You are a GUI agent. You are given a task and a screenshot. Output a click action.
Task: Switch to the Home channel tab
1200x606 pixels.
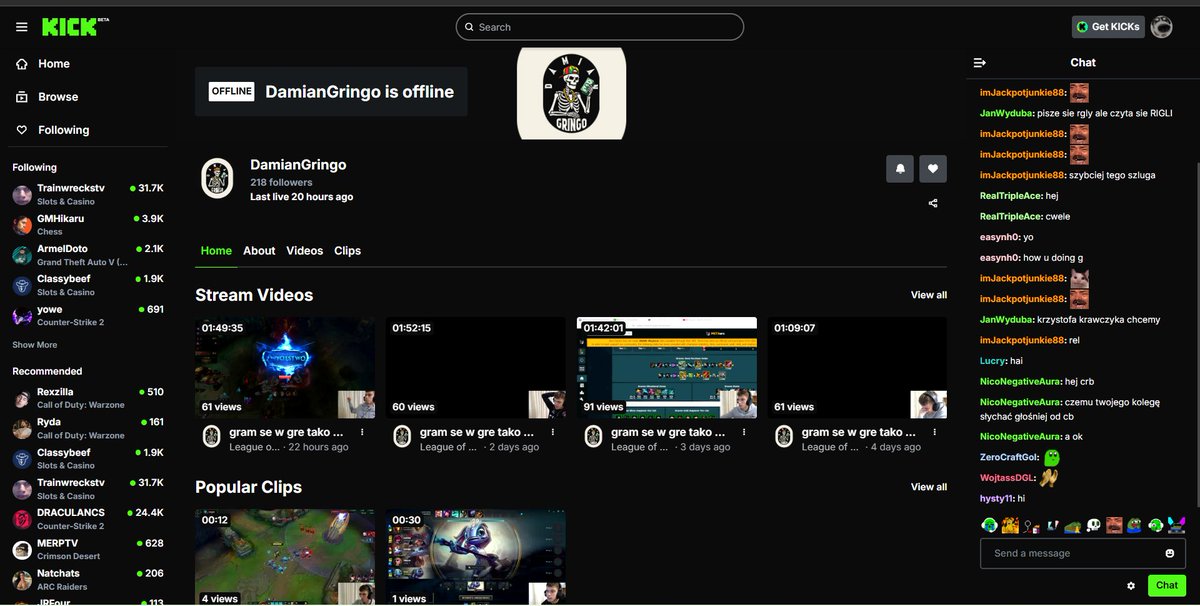216,251
